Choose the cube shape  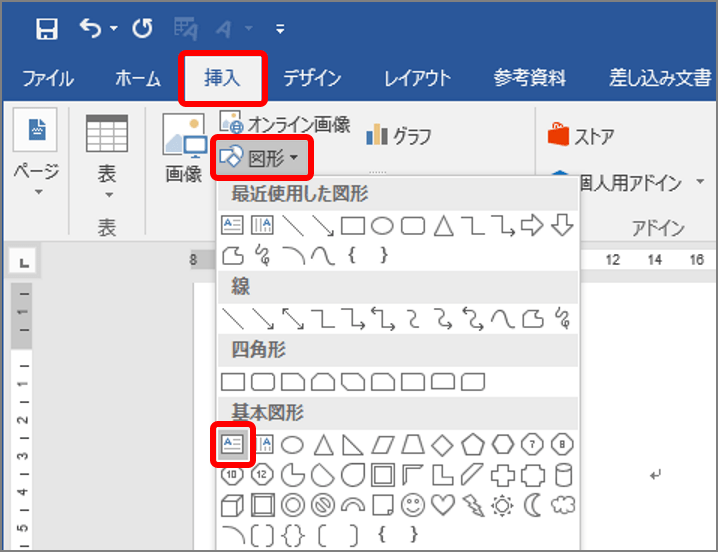[232, 506]
